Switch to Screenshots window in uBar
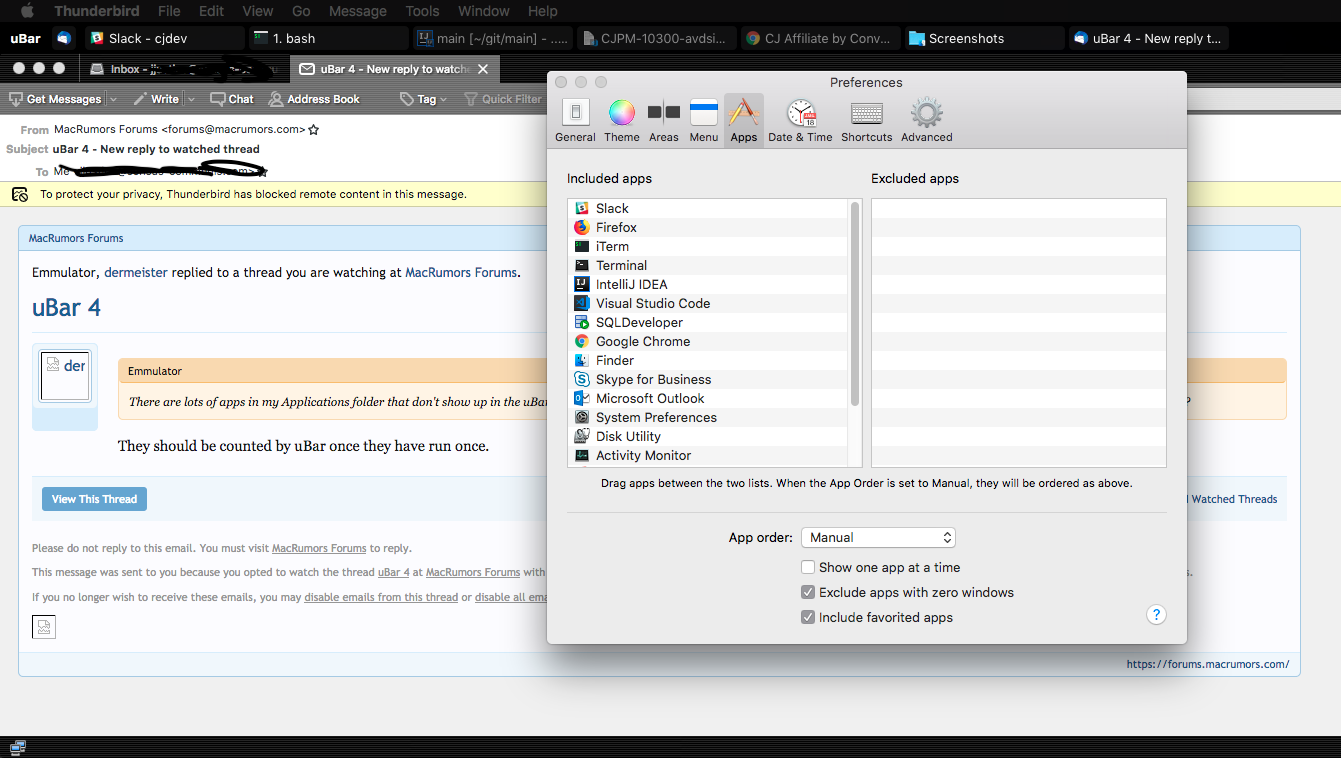 coord(985,38)
